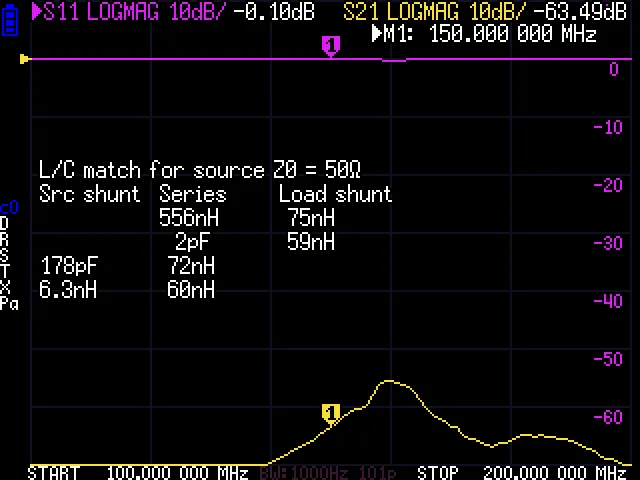Viewport: 640px width, 480px height.
Task: Click the -40 scale label
Action: 608,302
